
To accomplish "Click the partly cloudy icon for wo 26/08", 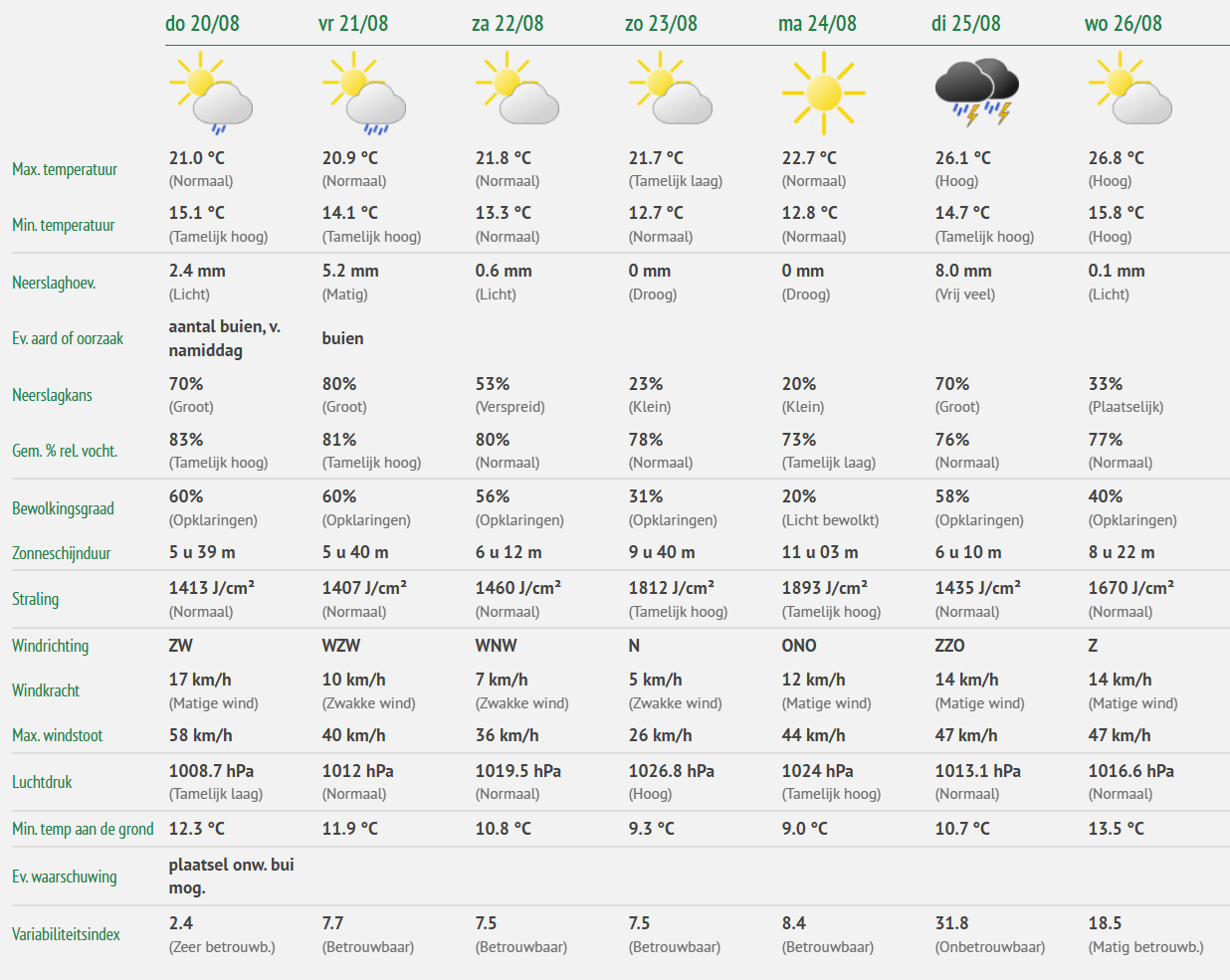I will pyautogui.click(x=1130, y=89).
